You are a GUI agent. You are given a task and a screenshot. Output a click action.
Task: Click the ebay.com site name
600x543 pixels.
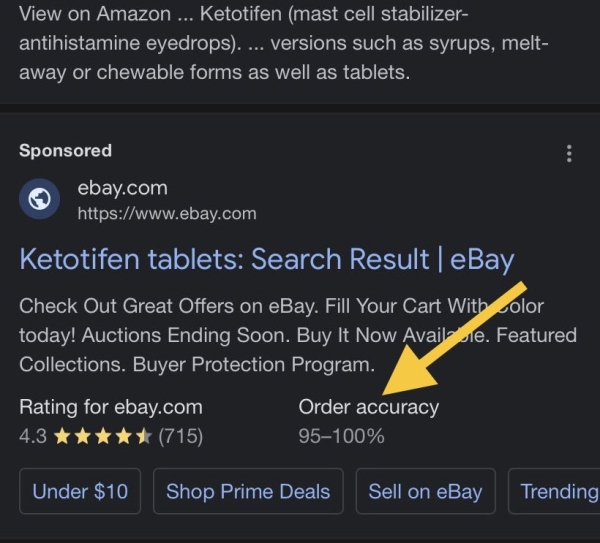(x=123, y=188)
